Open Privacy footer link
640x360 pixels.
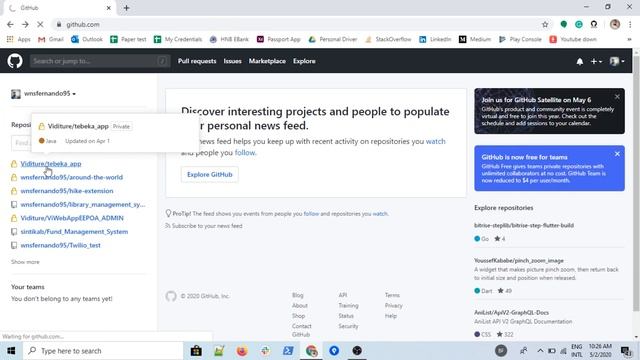(393, 305)
